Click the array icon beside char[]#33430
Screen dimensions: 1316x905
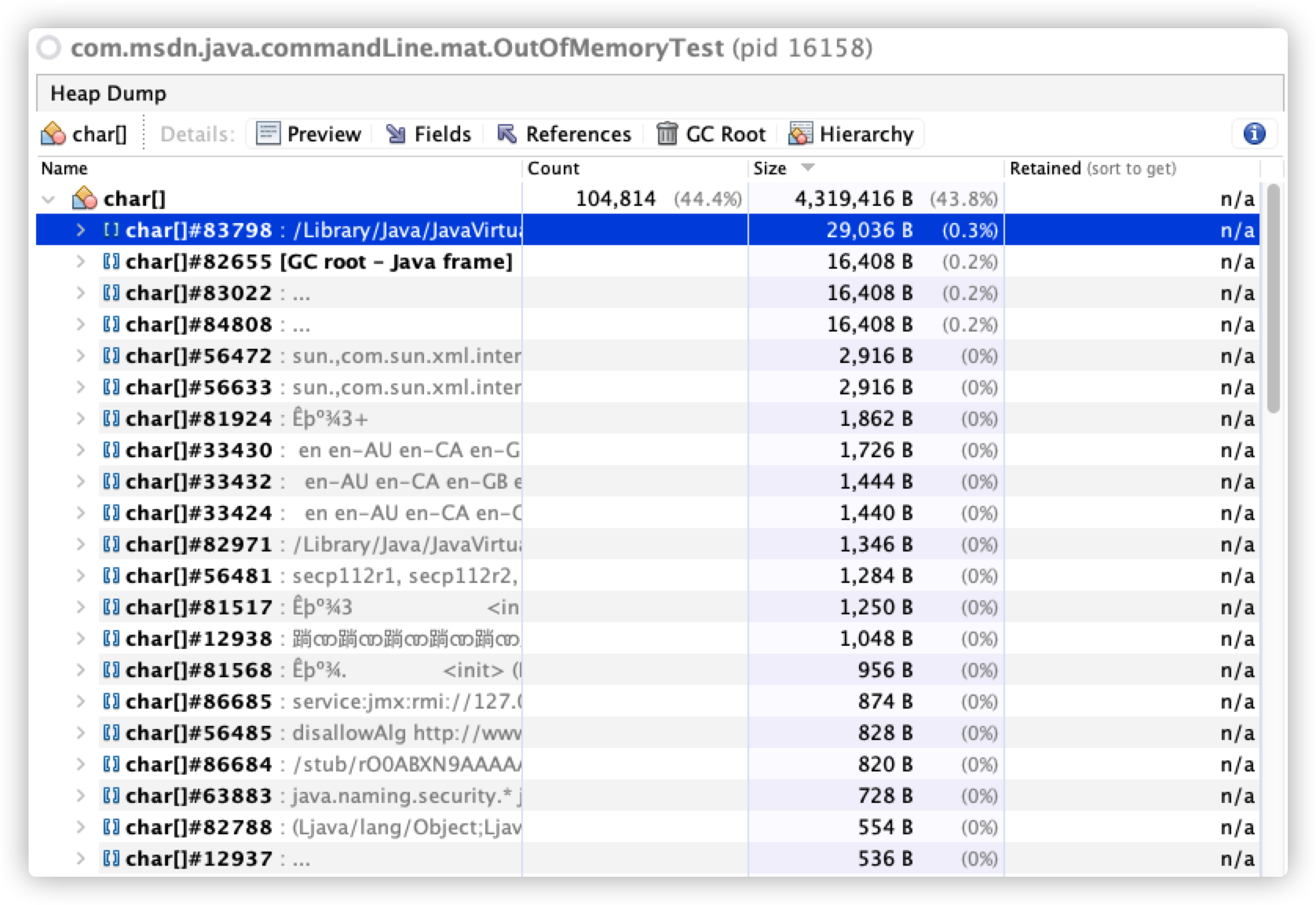click(x=111, y=450)
